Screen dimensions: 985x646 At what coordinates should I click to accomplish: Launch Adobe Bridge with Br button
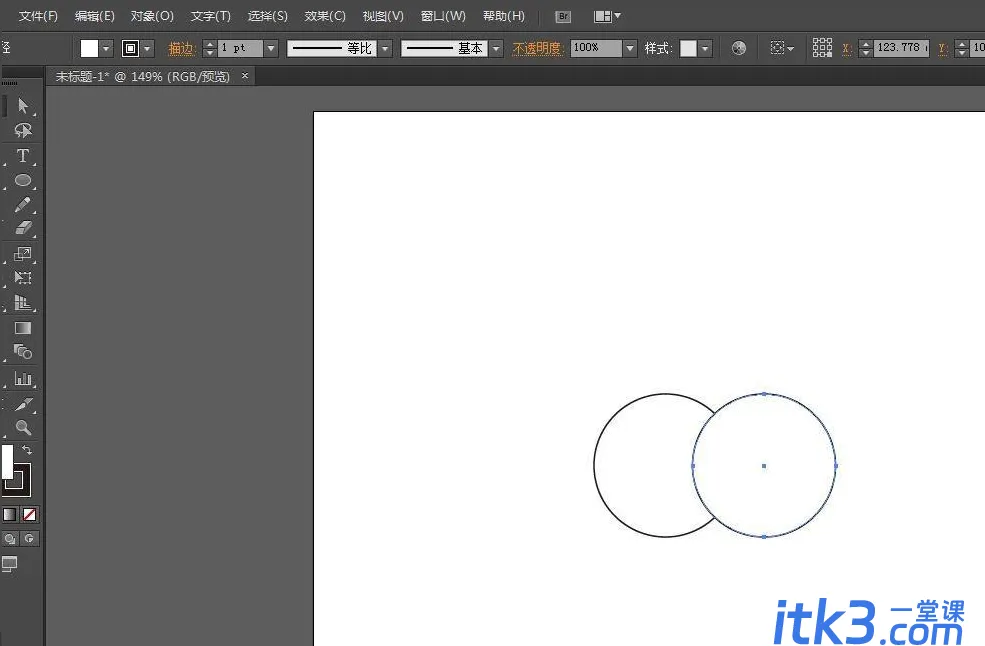click(563, 17)
